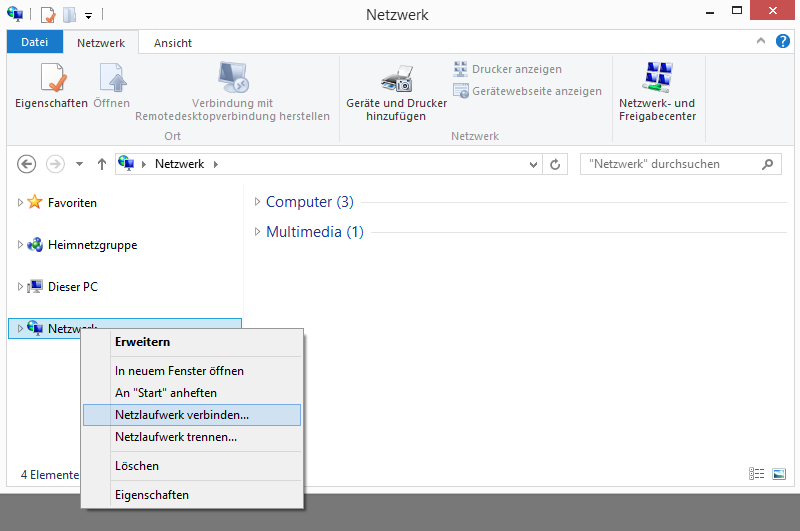
Task: Open the Quick Access Toolbar customize dropdown
Action: pyautogui.click(x=88, y=16)
